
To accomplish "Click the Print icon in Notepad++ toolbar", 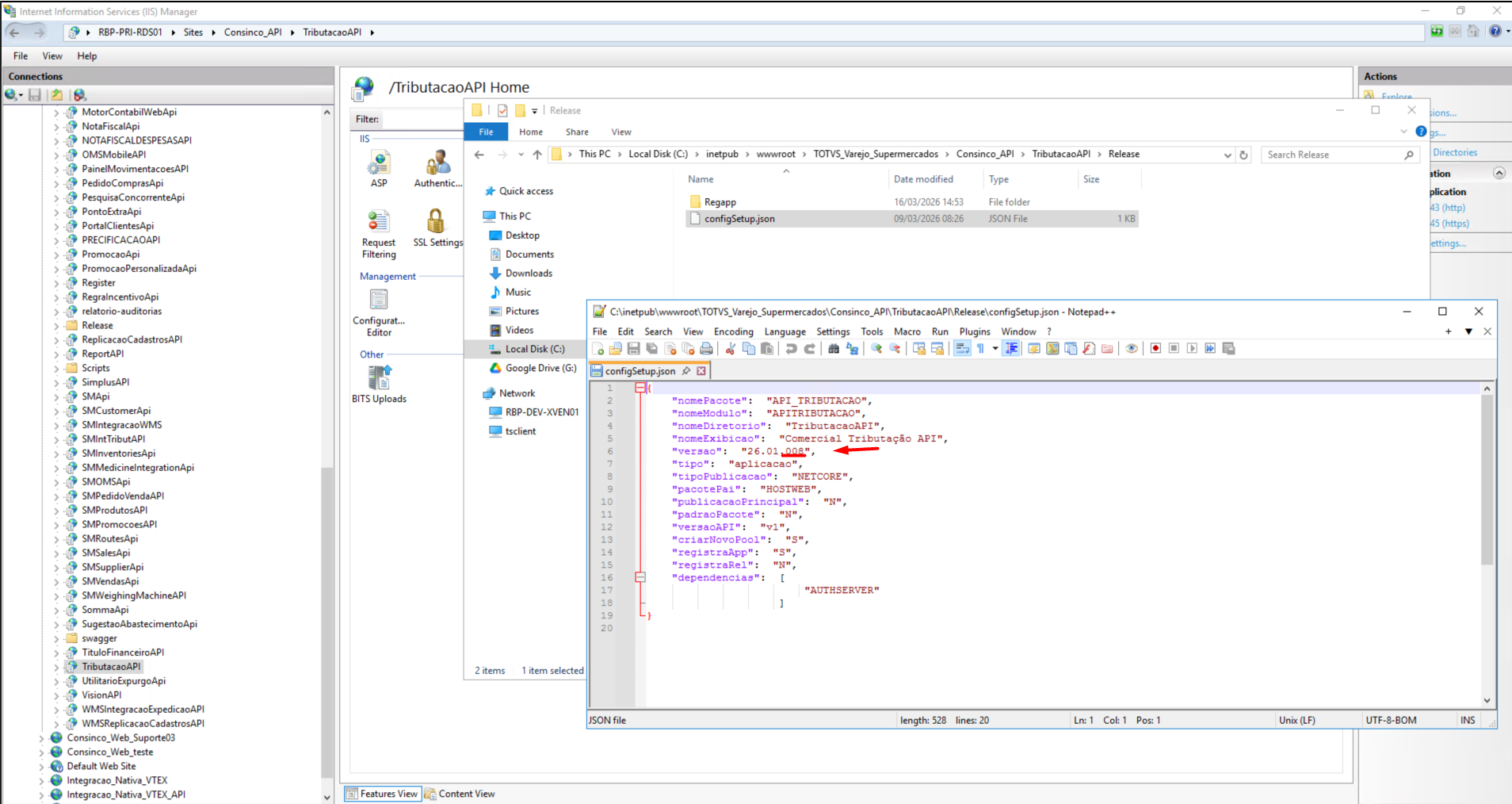I will [706, 349].
